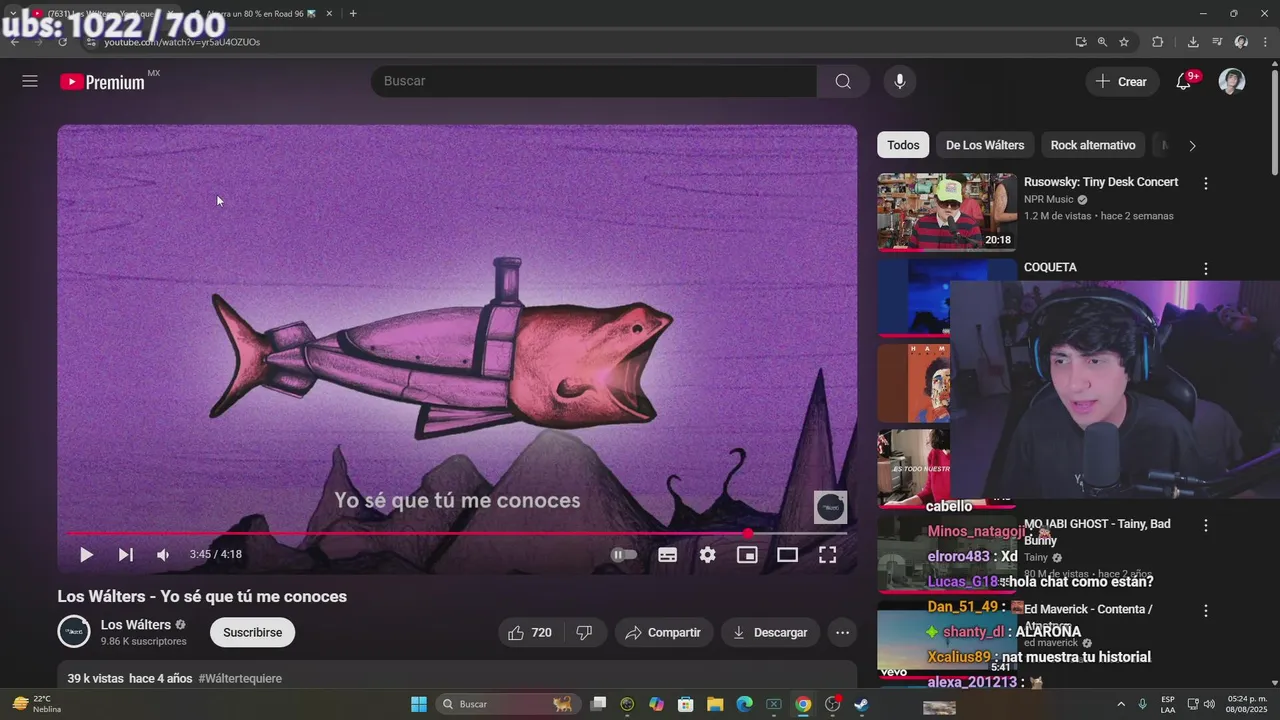Open the Los Wálters channel avatar
The height and width of the screenshot is (720, 1280).
tap(74, 632)
